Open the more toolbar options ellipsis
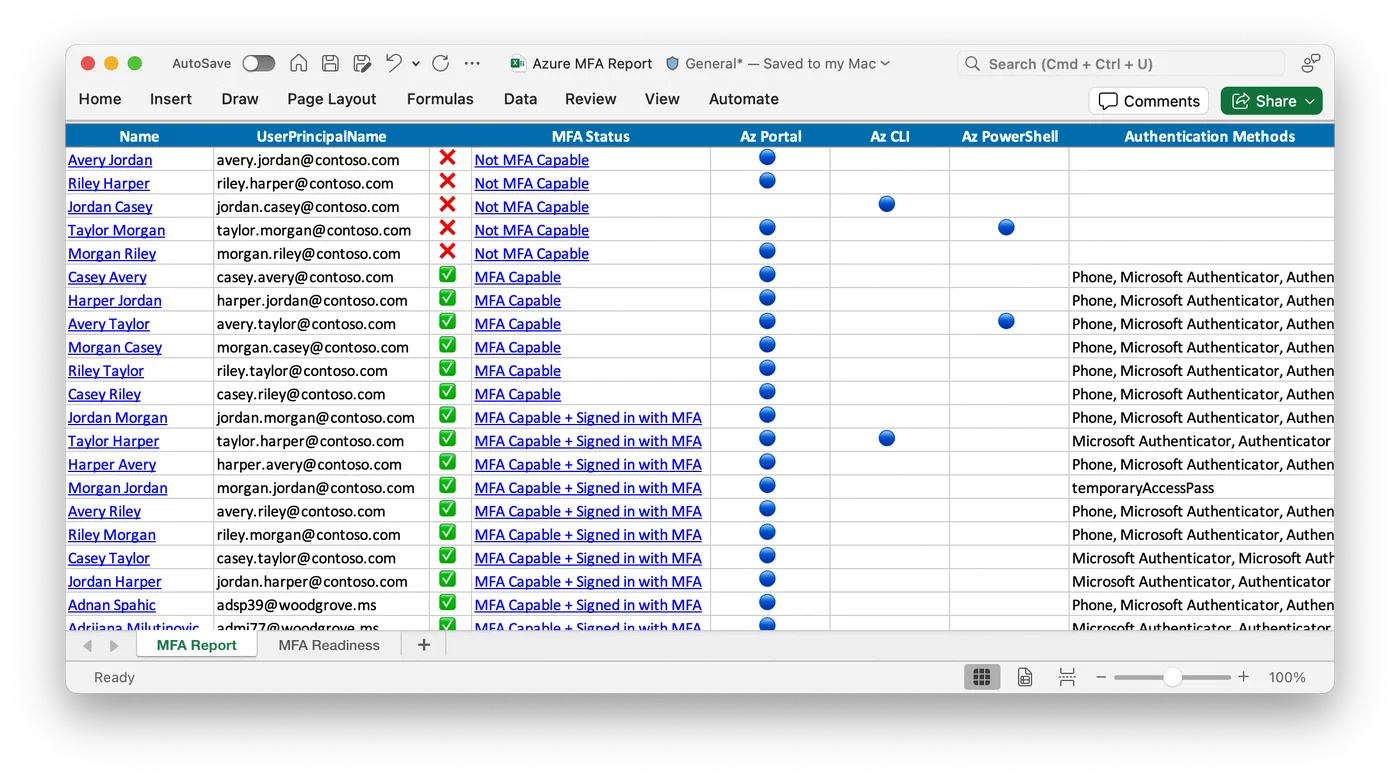Image resolution: width=1400 pixels, height=780 pixels. point(473,63)
